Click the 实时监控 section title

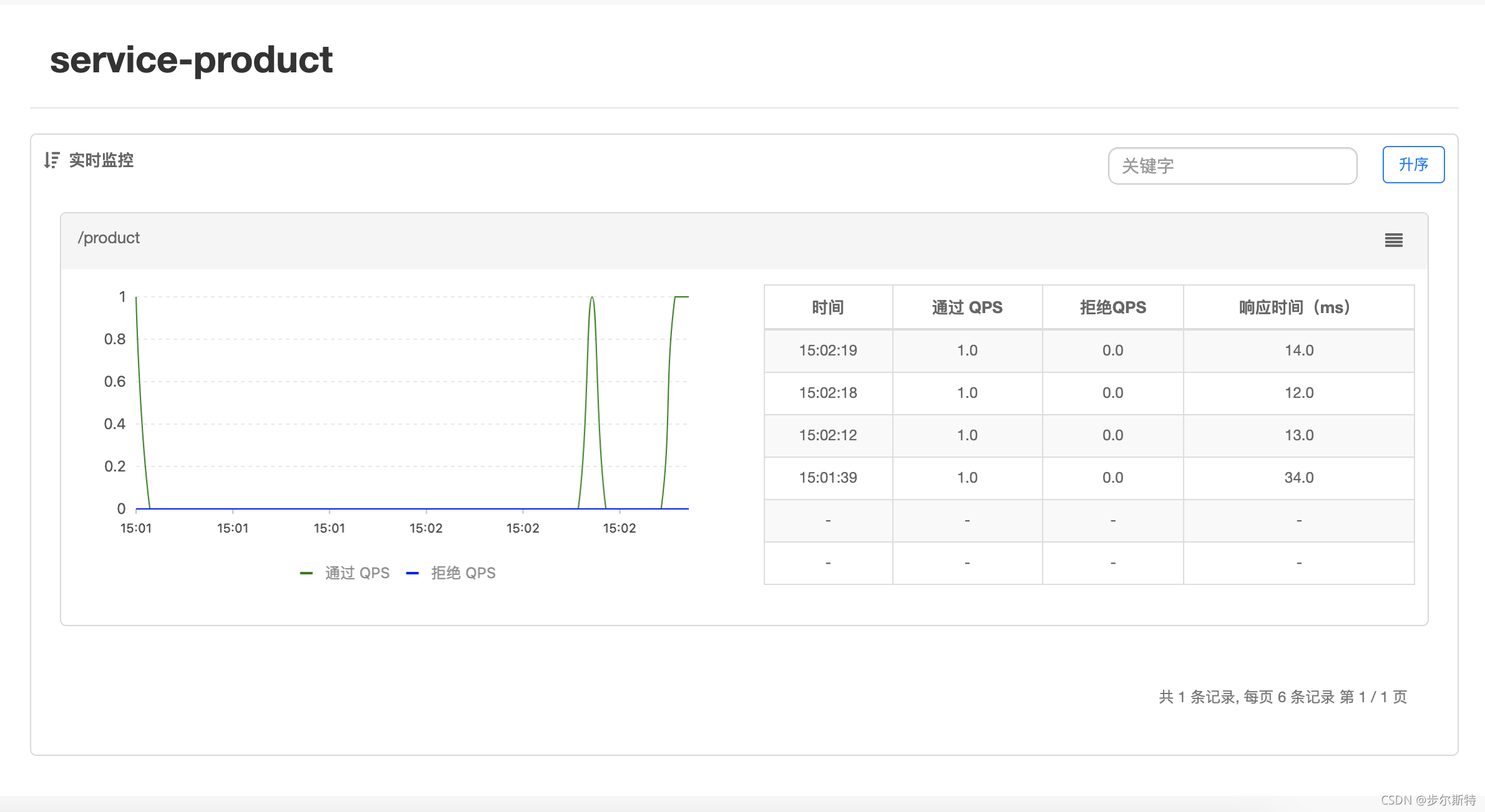101,160
